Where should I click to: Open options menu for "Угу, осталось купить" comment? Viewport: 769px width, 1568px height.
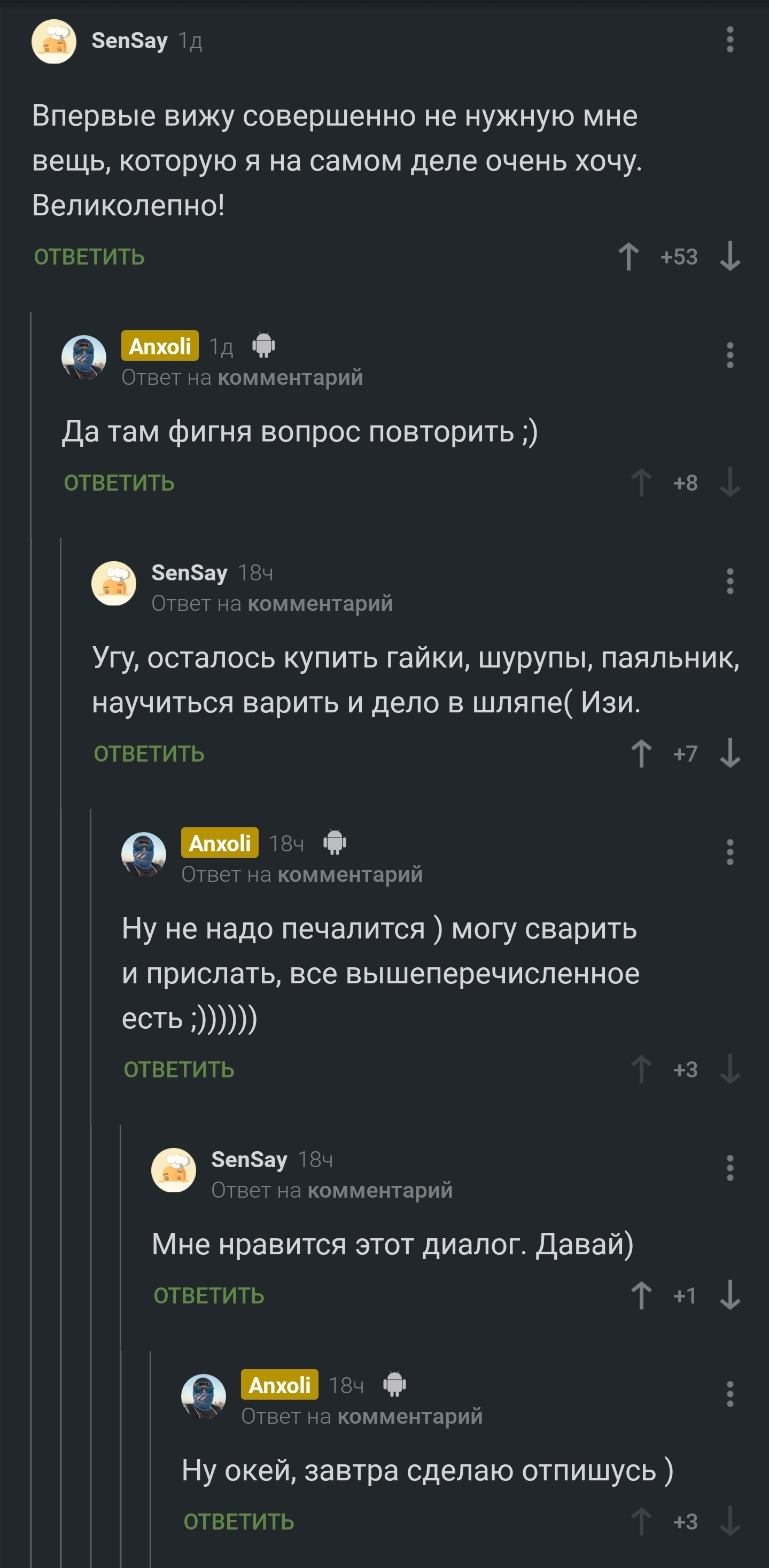[x=729, y=581]
